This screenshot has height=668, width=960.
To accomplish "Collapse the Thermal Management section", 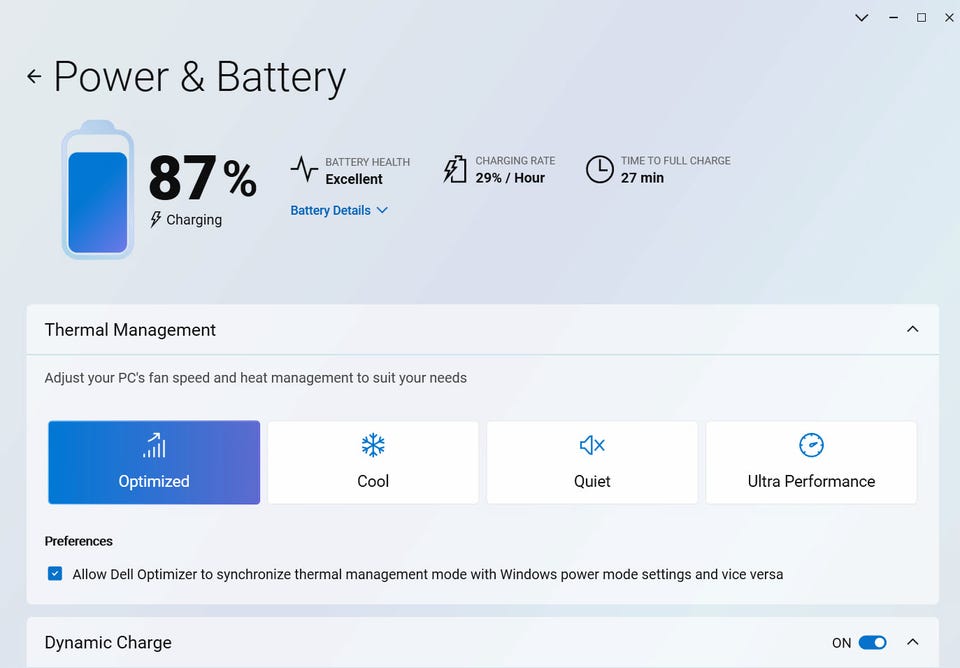I will (912, 329).
